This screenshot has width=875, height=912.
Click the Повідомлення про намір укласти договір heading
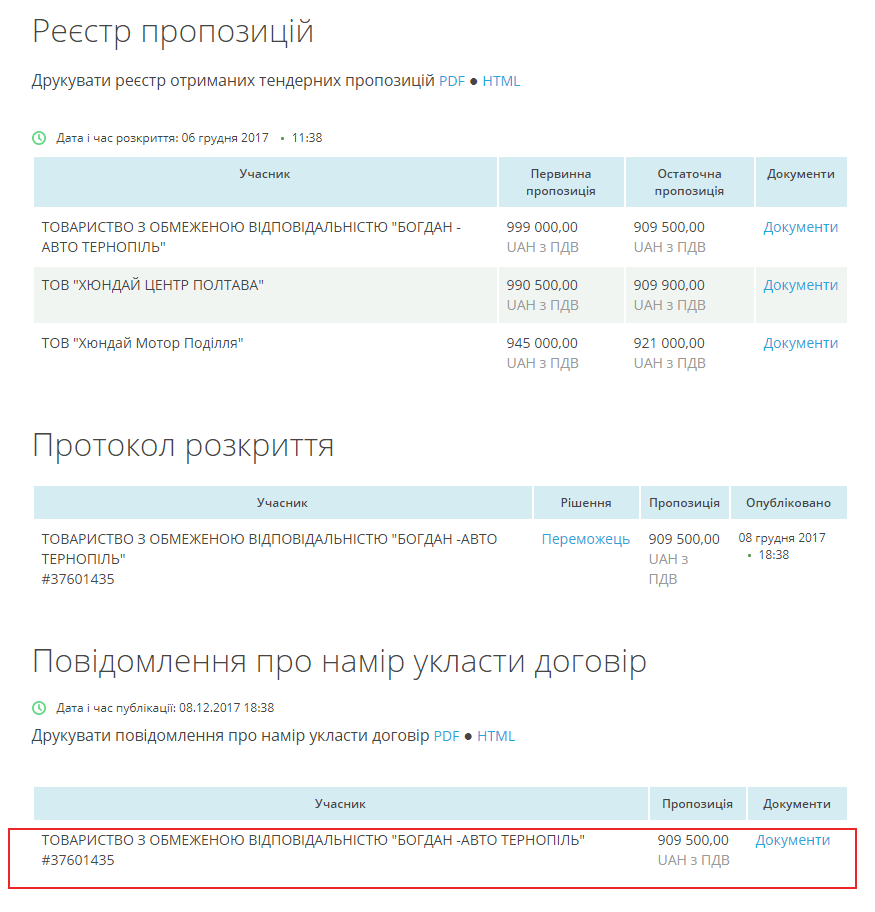coord(340,662)
